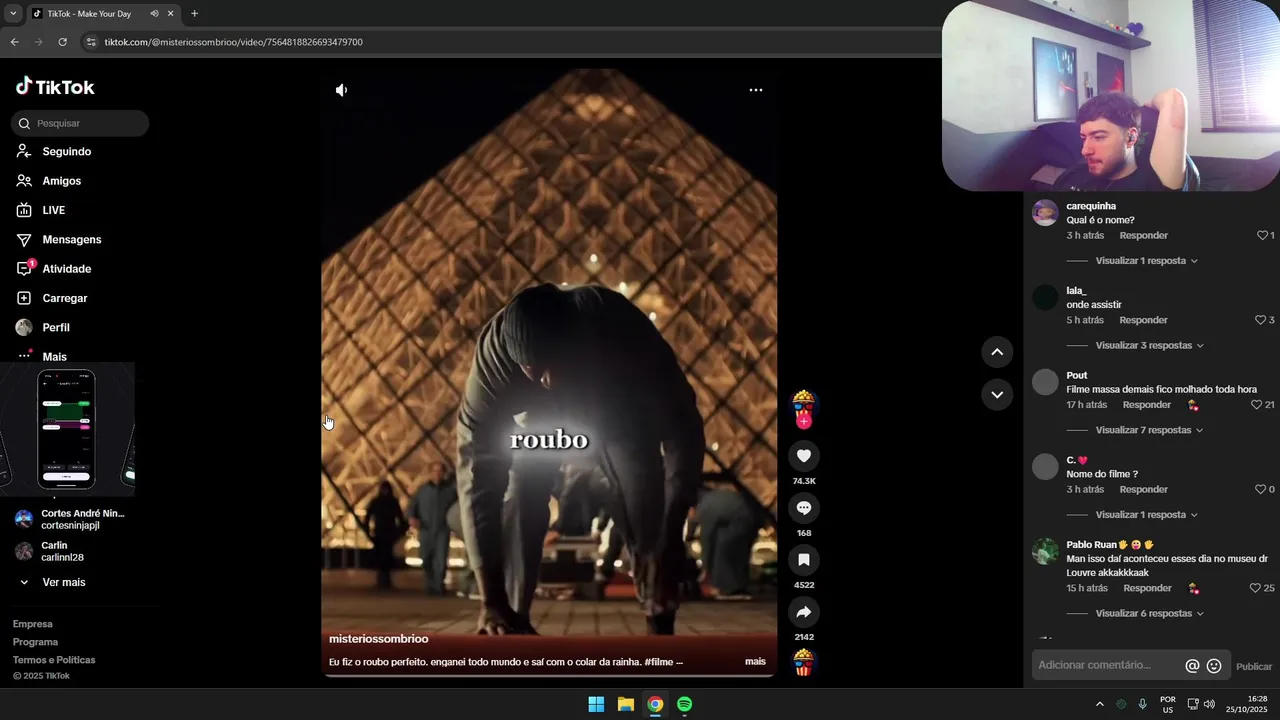The image size is (1280, 720).
Task: Open the Empresa footer link
Action: click(33, 624)
